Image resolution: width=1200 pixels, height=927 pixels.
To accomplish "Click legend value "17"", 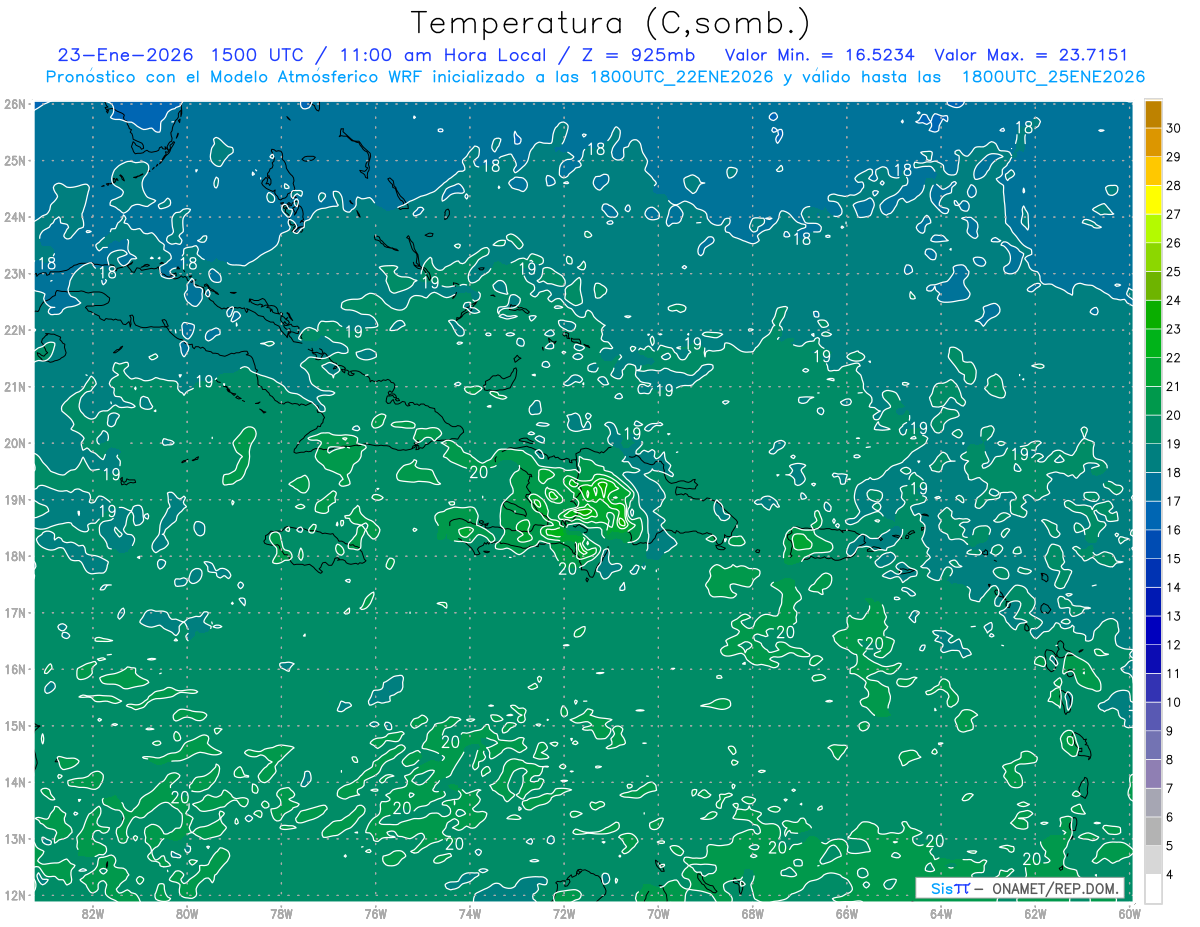I will pos(1174,501).
